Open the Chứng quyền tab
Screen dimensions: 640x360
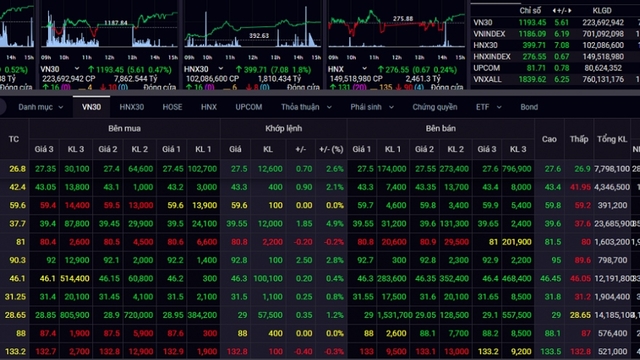pos(435,107)
